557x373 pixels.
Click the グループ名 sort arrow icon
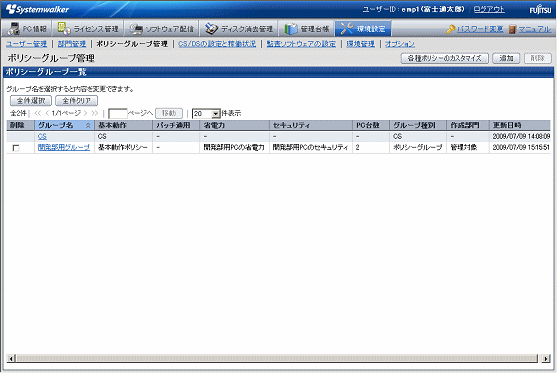(x=88, y=125)
